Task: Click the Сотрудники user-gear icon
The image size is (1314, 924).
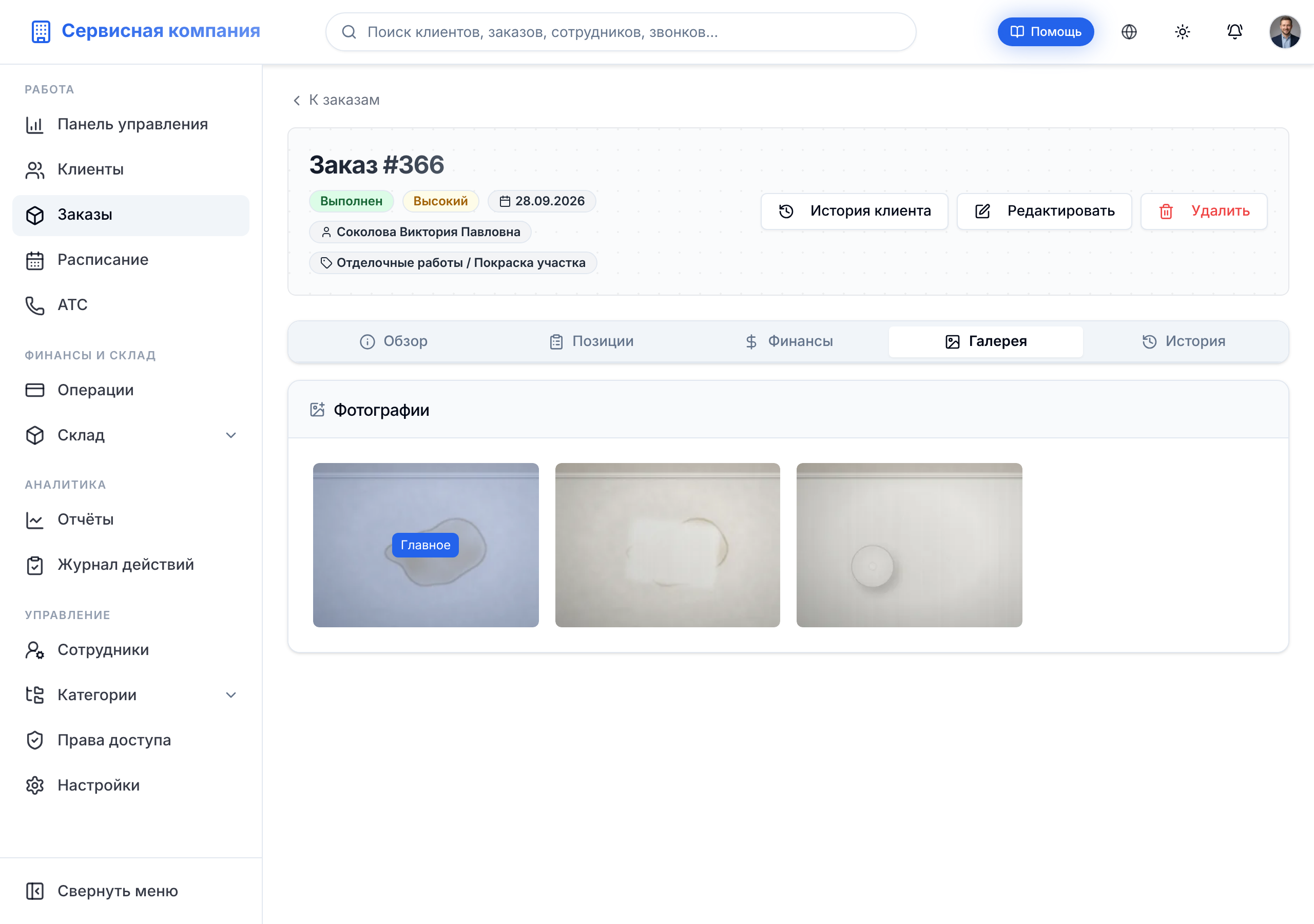Action: coord(35,650)
